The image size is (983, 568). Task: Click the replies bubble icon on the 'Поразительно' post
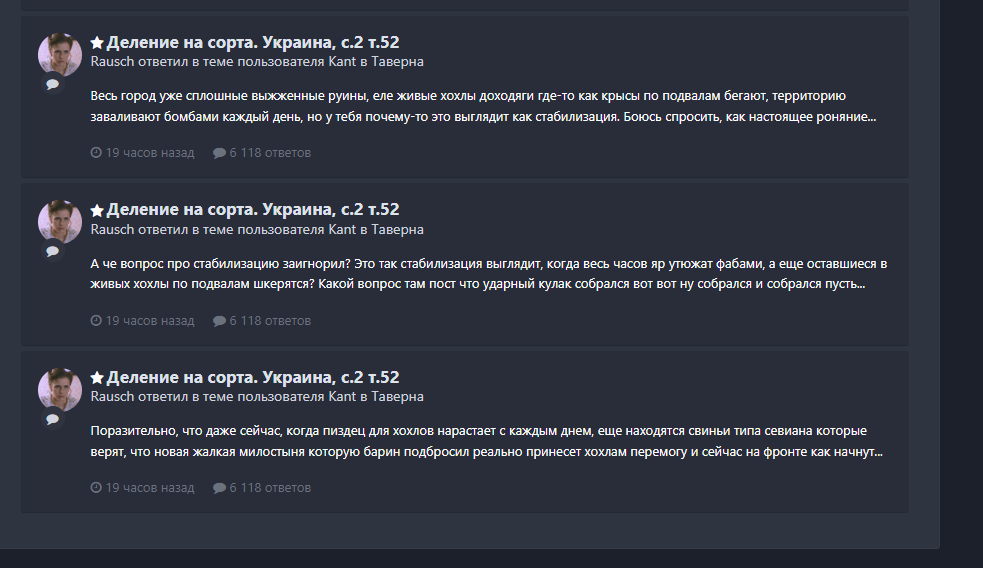(x=219, y=488)
